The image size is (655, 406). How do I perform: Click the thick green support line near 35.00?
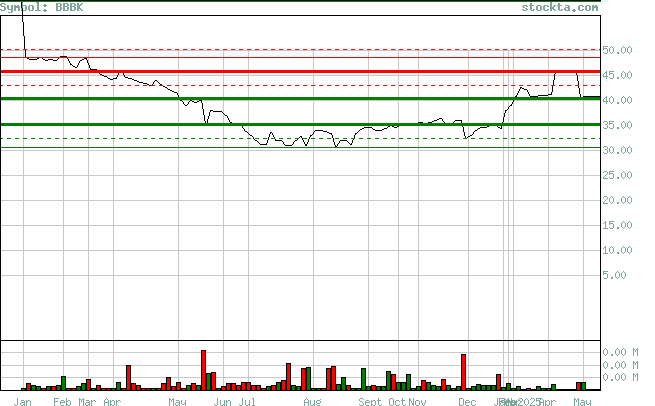pos(300,124)
